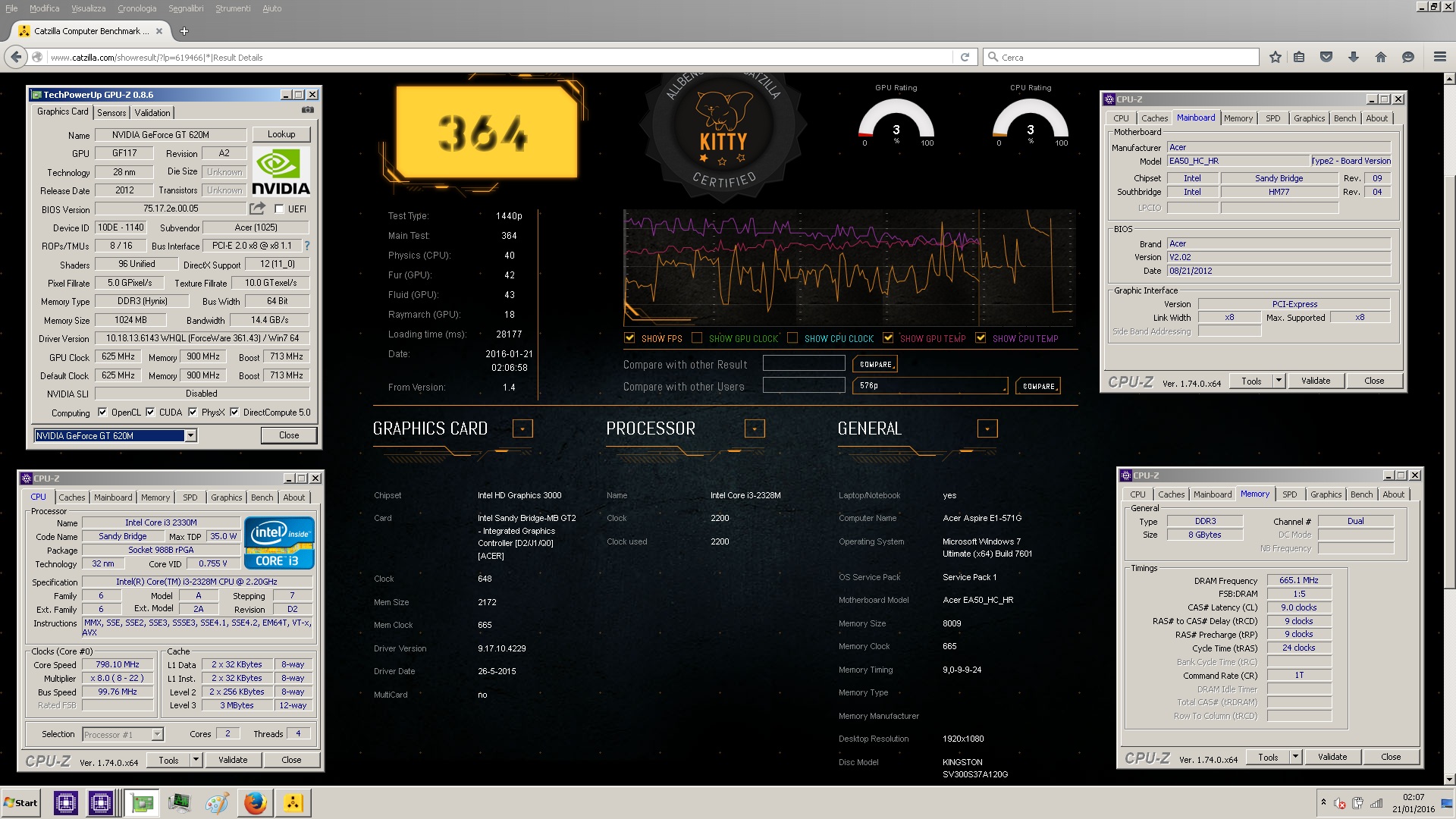Image resolution: width=1456 pixels, height=819 pixels.
Task: Close the Catzilla Computer Benchmark tab
Action: click(x=159, y=31)
